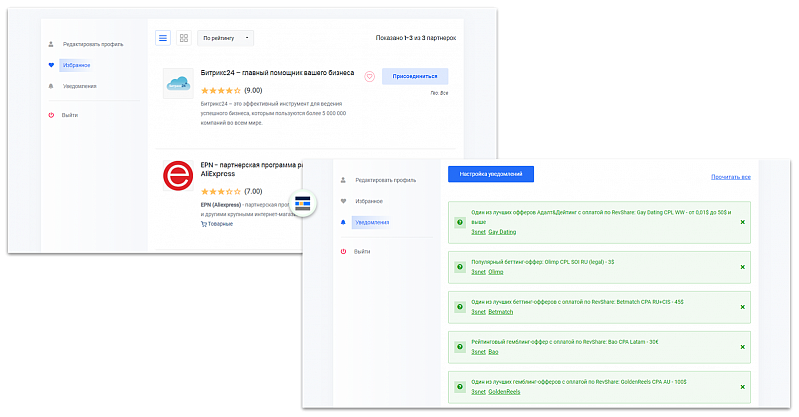799x417 pixels.
Task: Toggle the favorite heart for Битрикс24
Action: click(369, 76)
